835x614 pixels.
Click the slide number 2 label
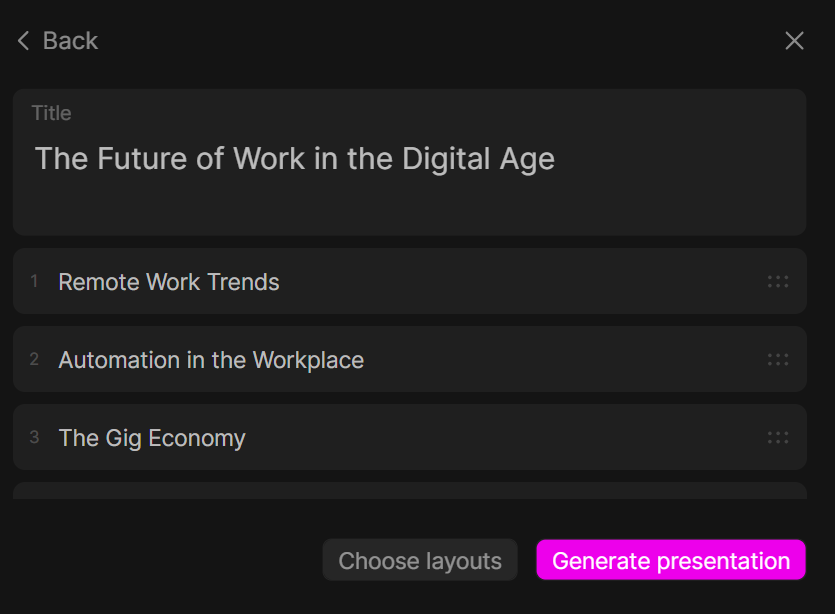pos(34,360)
